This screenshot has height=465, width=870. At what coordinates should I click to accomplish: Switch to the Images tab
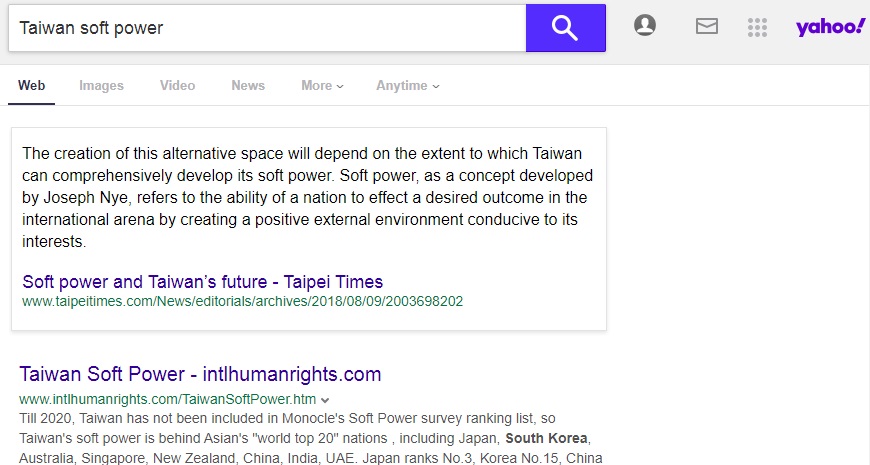(101, 86)
